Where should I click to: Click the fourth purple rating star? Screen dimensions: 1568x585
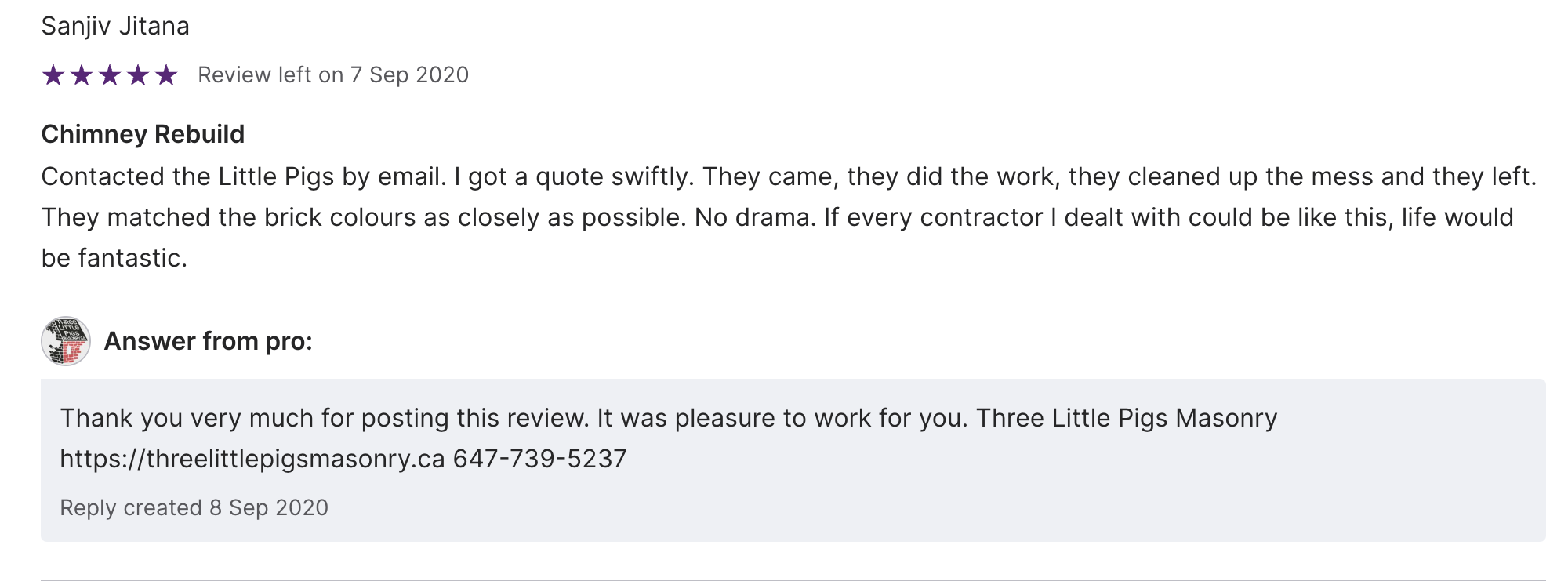(x=138, y=75)
